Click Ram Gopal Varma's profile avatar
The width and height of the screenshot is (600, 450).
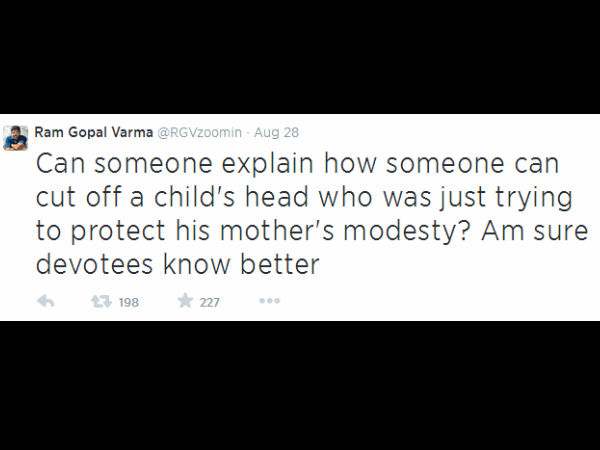click(16, 138)
